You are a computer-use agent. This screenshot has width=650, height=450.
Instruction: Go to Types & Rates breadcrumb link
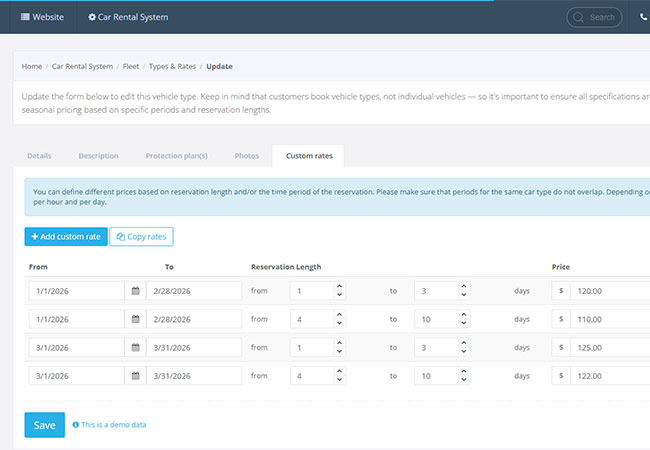(172, 66)
